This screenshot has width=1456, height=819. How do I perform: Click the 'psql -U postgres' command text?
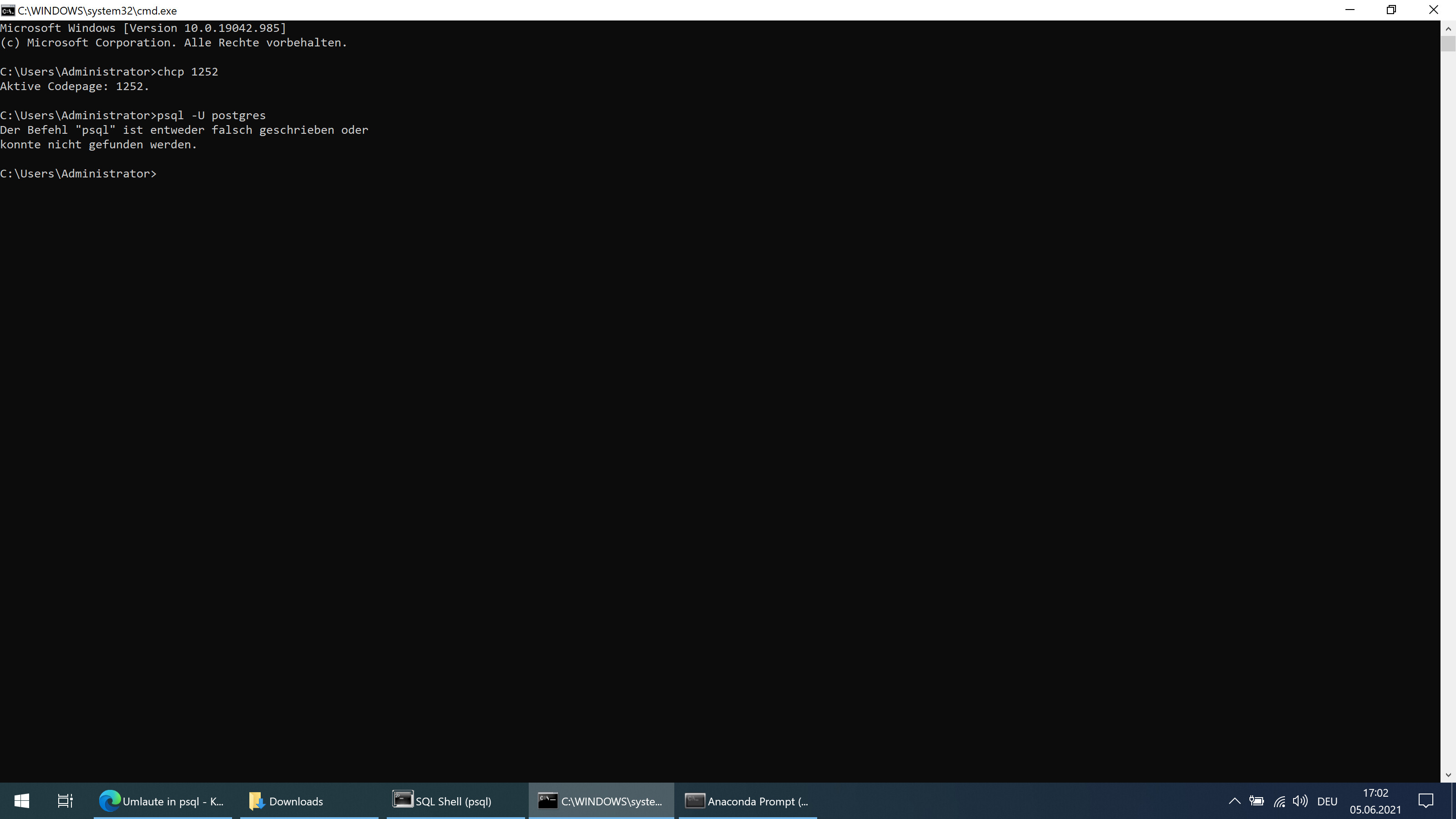212,115
